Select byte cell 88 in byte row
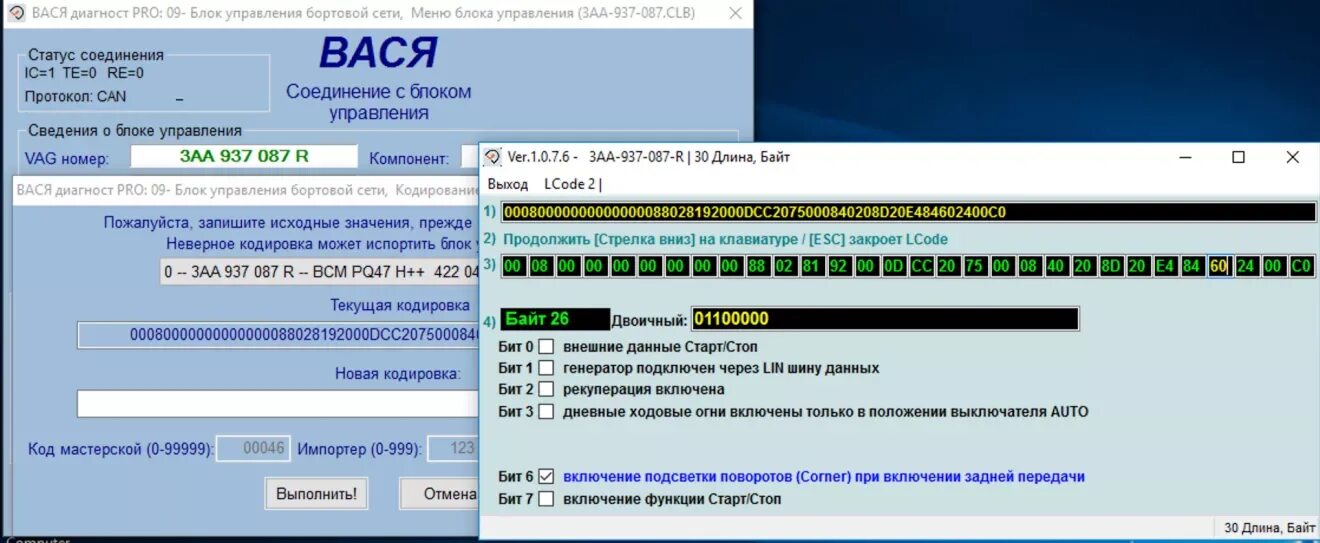The image size is (1320, 543). [x=756, y=266]
